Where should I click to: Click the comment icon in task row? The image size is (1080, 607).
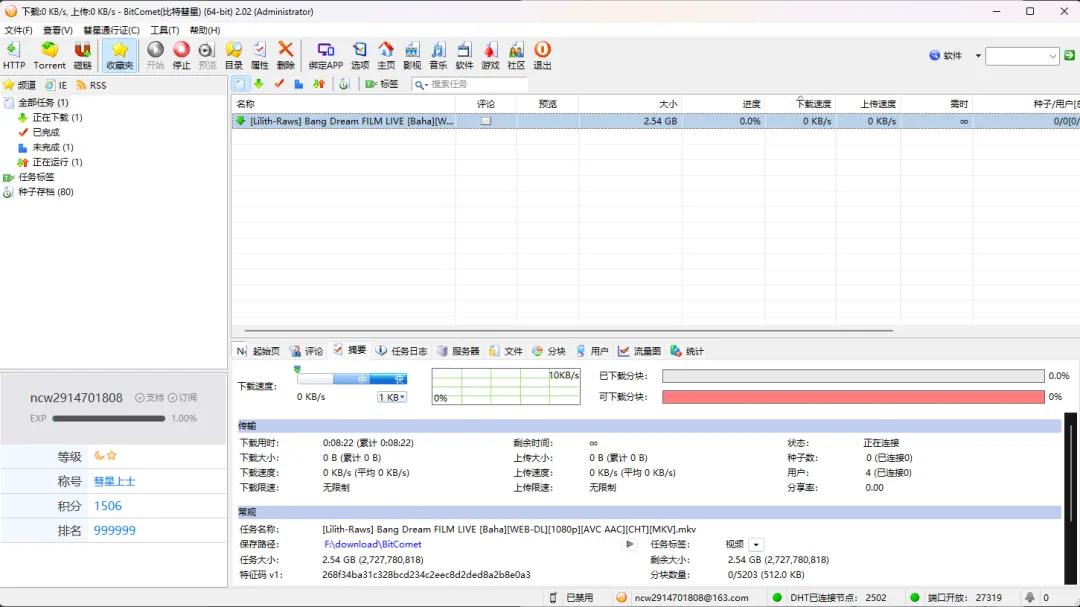coord(486,121)
